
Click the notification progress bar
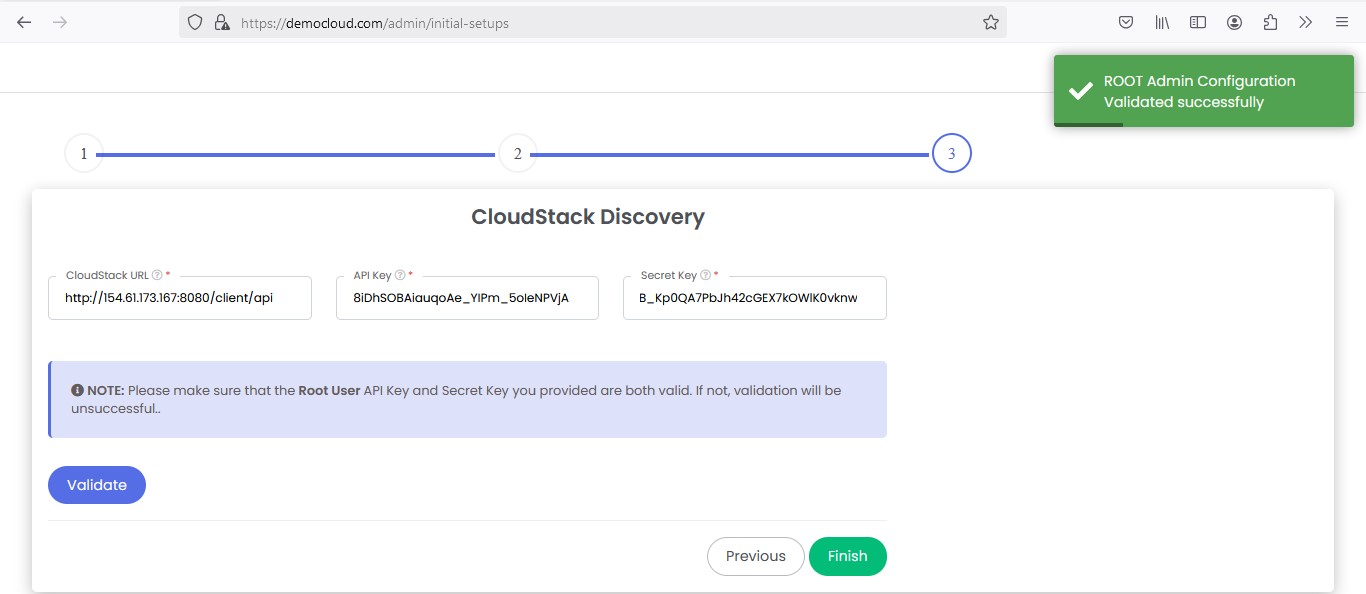(x=1088, y=125)
